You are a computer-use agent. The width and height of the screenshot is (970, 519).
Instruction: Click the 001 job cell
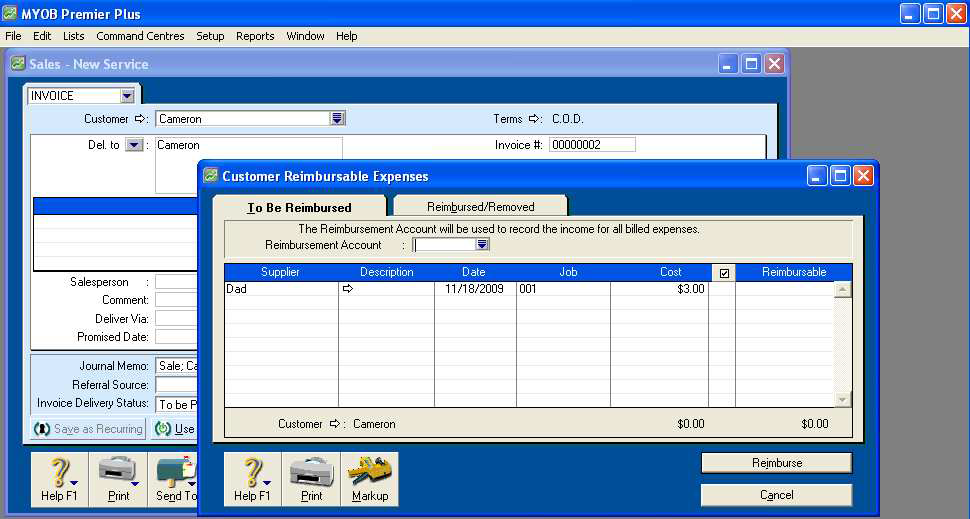click(564, 289)
